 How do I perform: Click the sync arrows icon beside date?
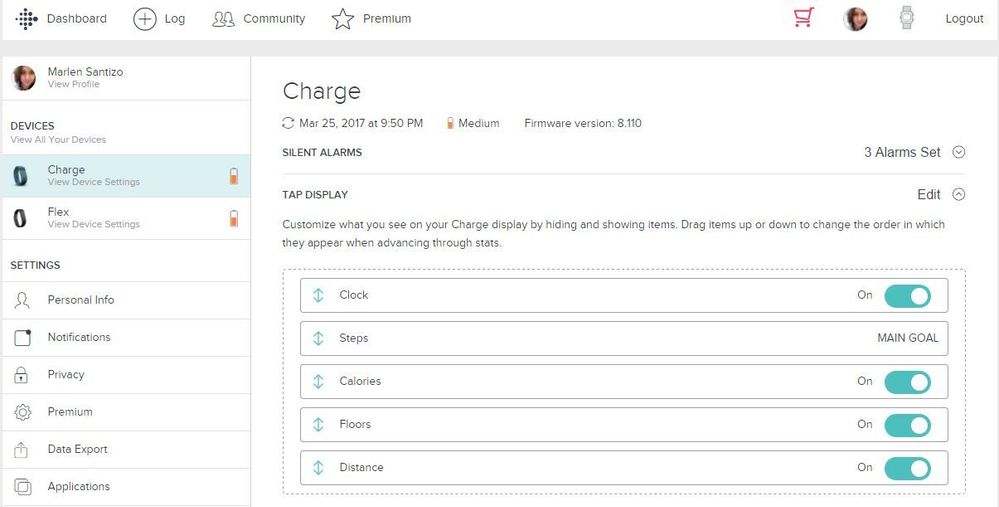point(290,123)
